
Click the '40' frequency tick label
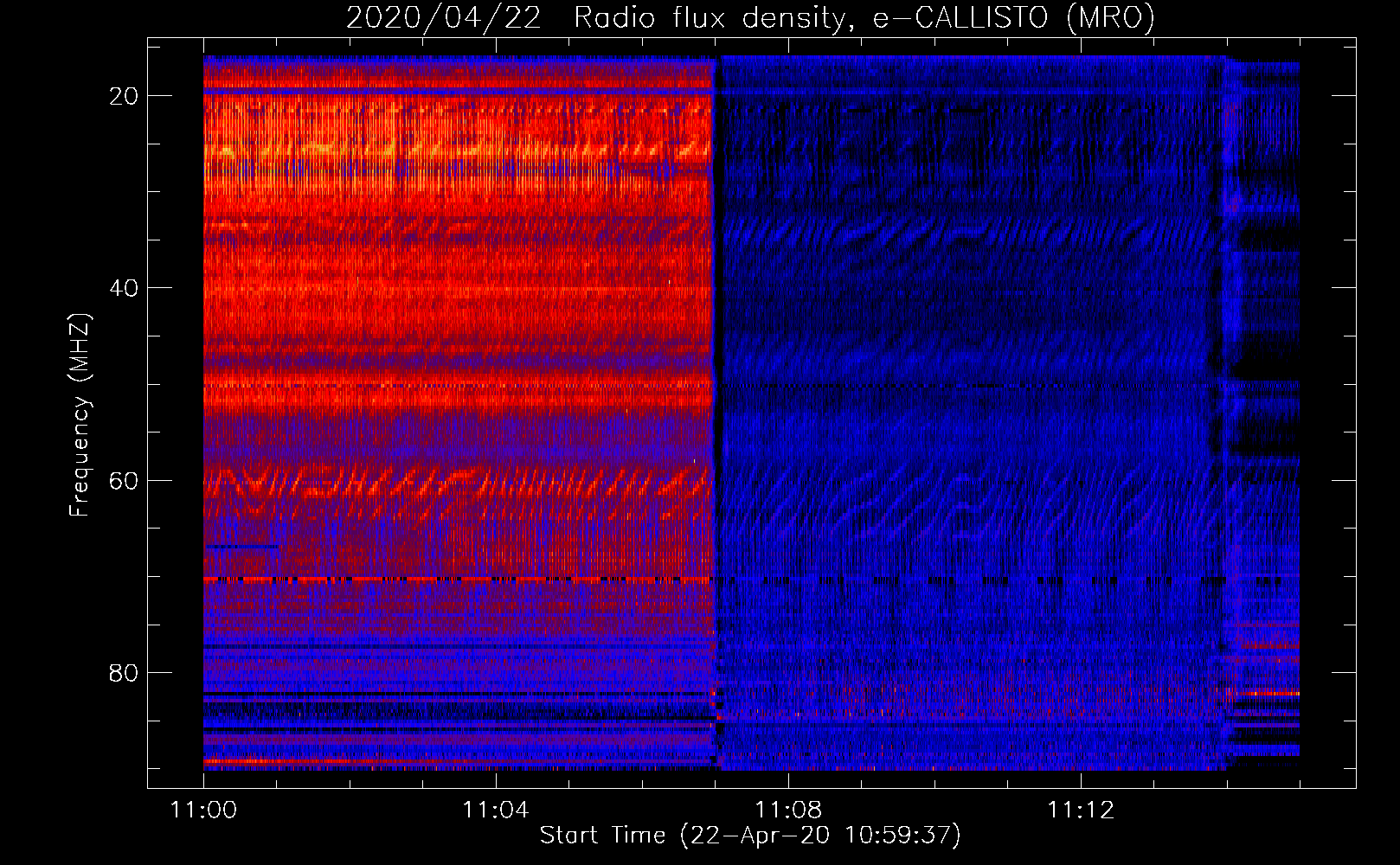(x=124, y=288)
